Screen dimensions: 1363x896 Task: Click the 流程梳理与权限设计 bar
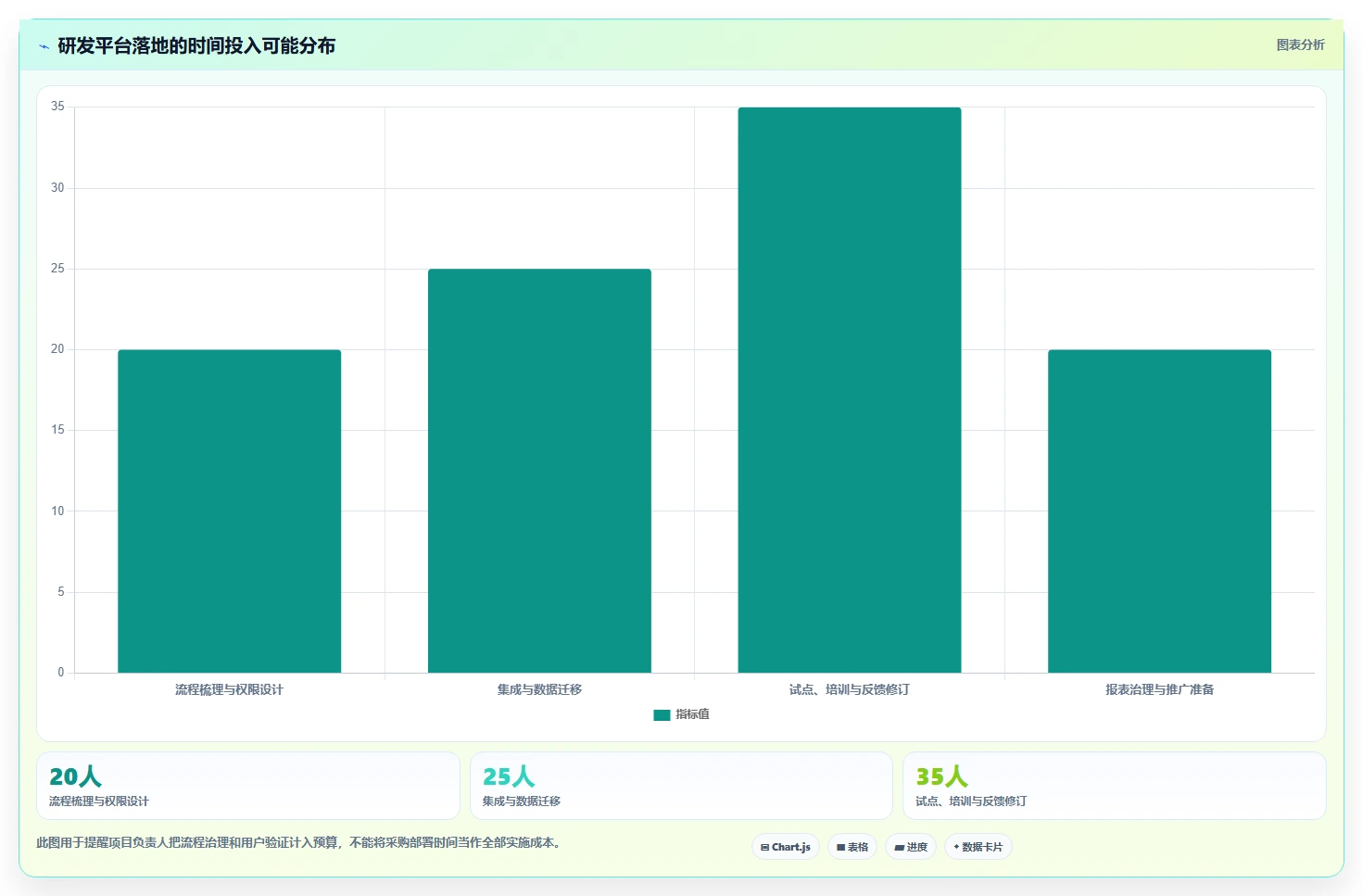pyautogui.click(x=229, y=511)
